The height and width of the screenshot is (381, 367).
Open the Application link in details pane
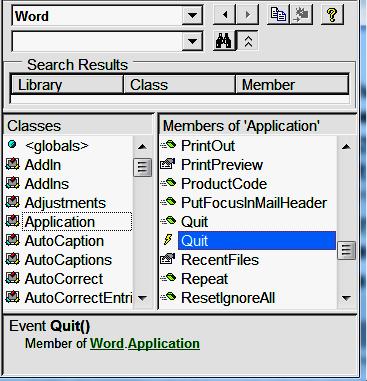coord(164,343)
